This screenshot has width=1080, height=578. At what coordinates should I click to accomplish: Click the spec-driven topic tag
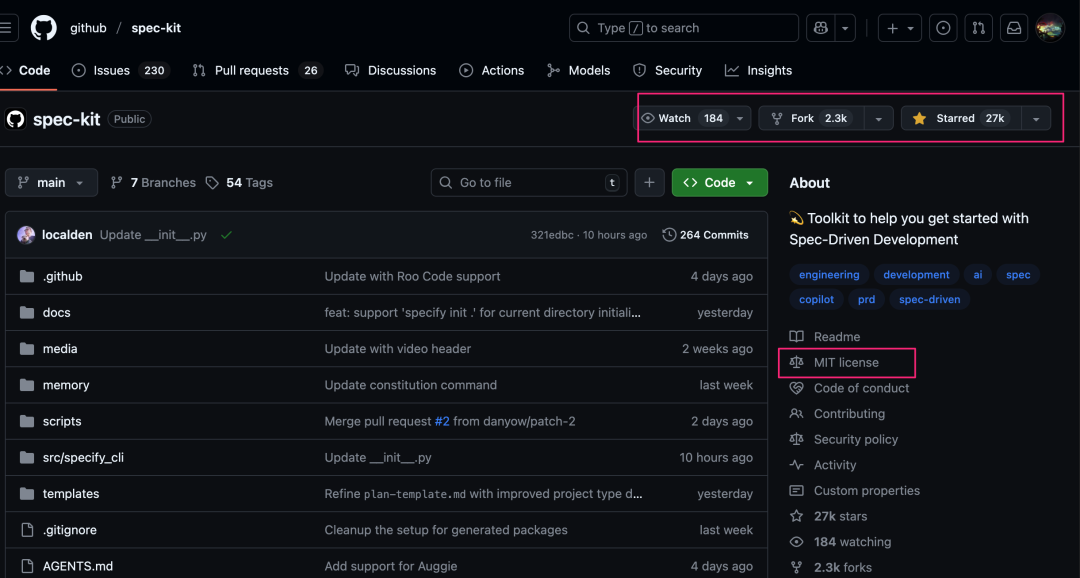(929, 300)
